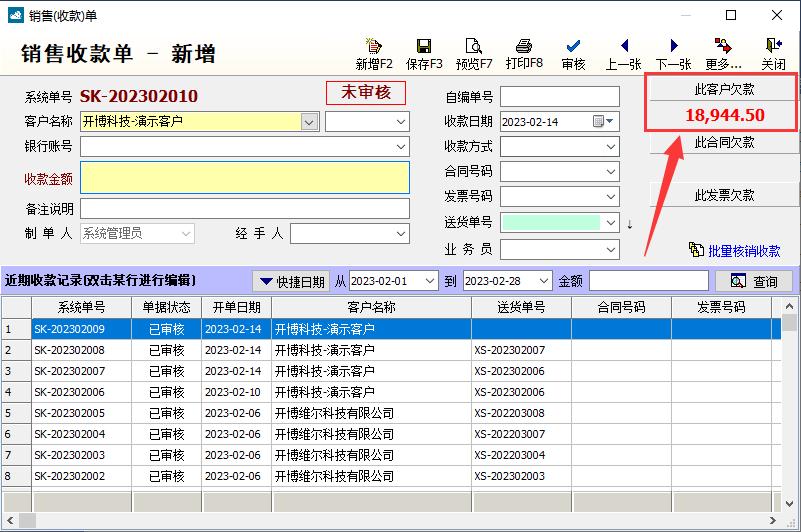Click the horizontal scroll left arrow

[10, 520]
